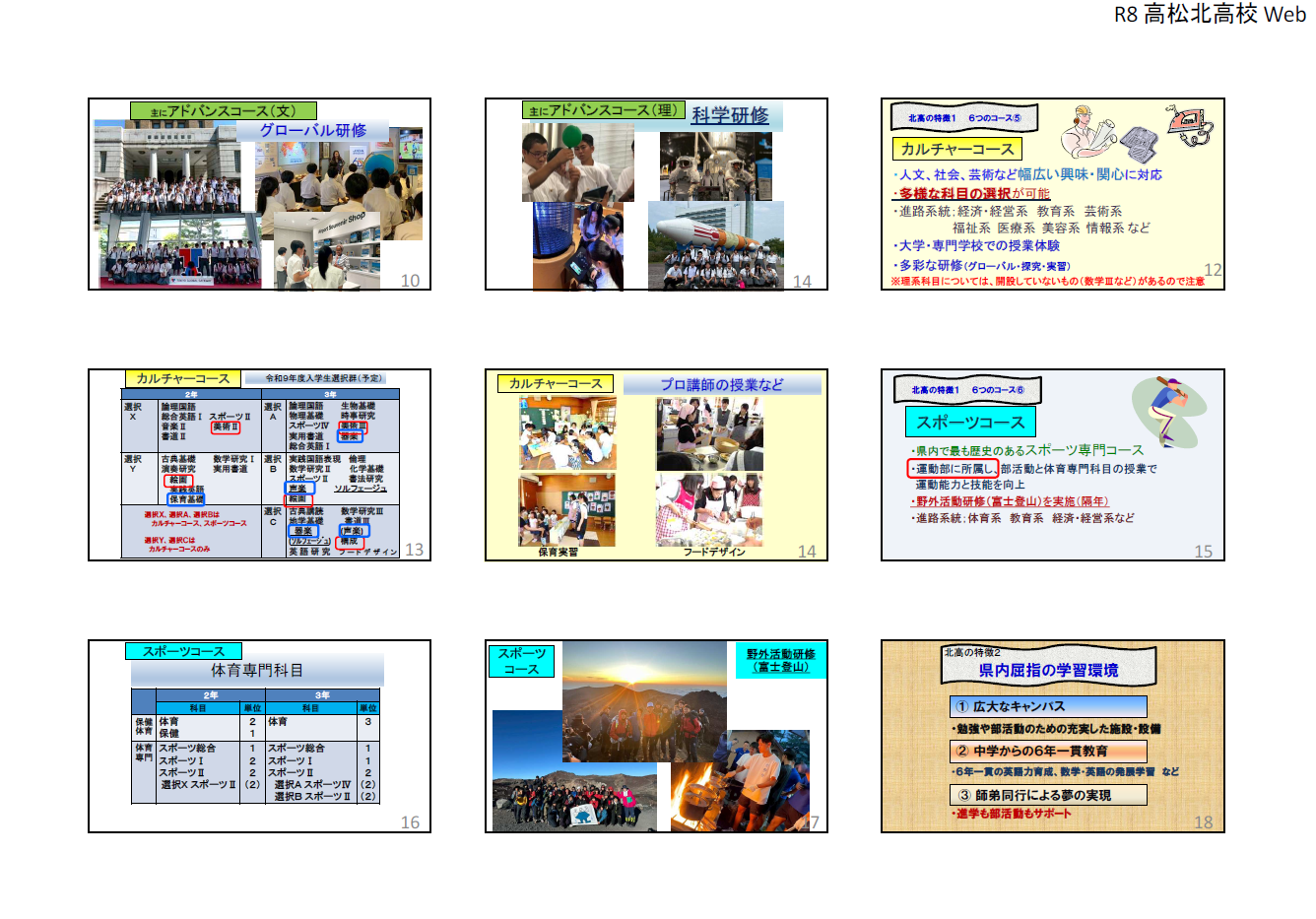Click the 北高の特徴1 6つのコース⑥ banner
This screenshot has height=919, width=1316.
click(x=967, y=390)
